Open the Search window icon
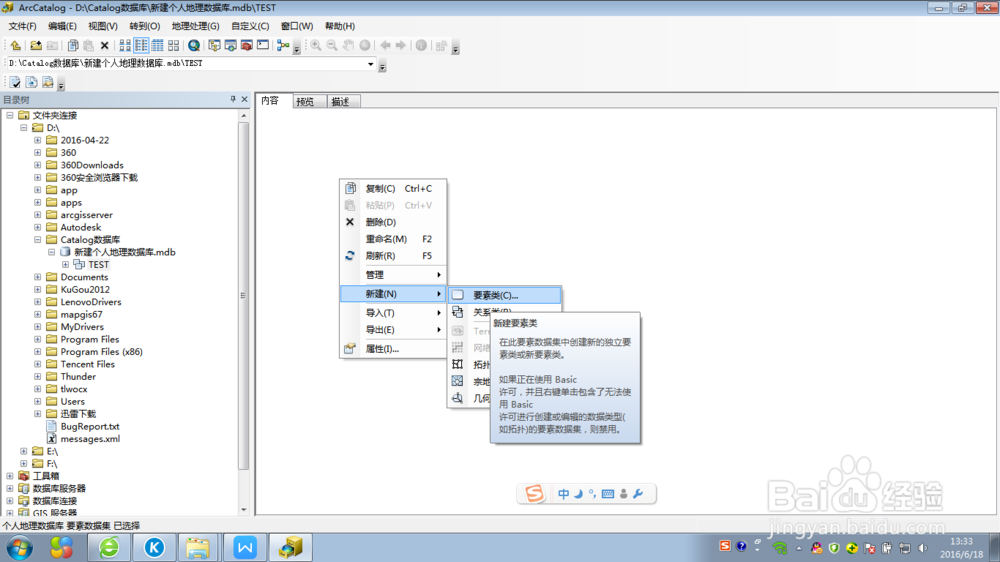This screenshot has height=562, width=1000. pos(230,46)
